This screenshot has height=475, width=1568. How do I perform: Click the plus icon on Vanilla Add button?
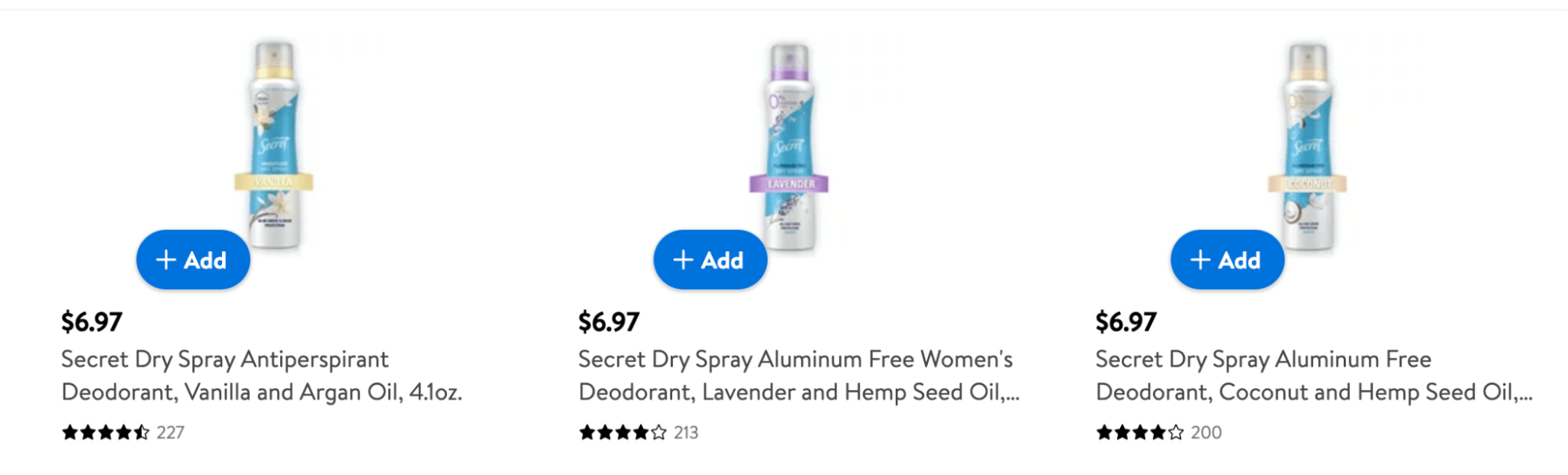166,260
